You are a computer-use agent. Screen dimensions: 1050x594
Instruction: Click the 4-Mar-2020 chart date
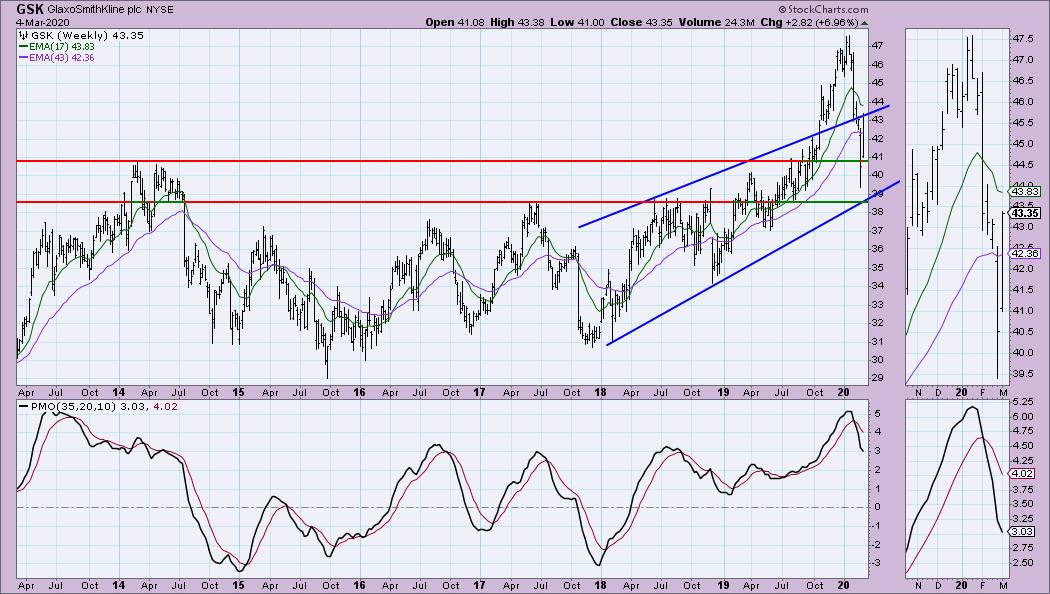(x=43, y=22)
